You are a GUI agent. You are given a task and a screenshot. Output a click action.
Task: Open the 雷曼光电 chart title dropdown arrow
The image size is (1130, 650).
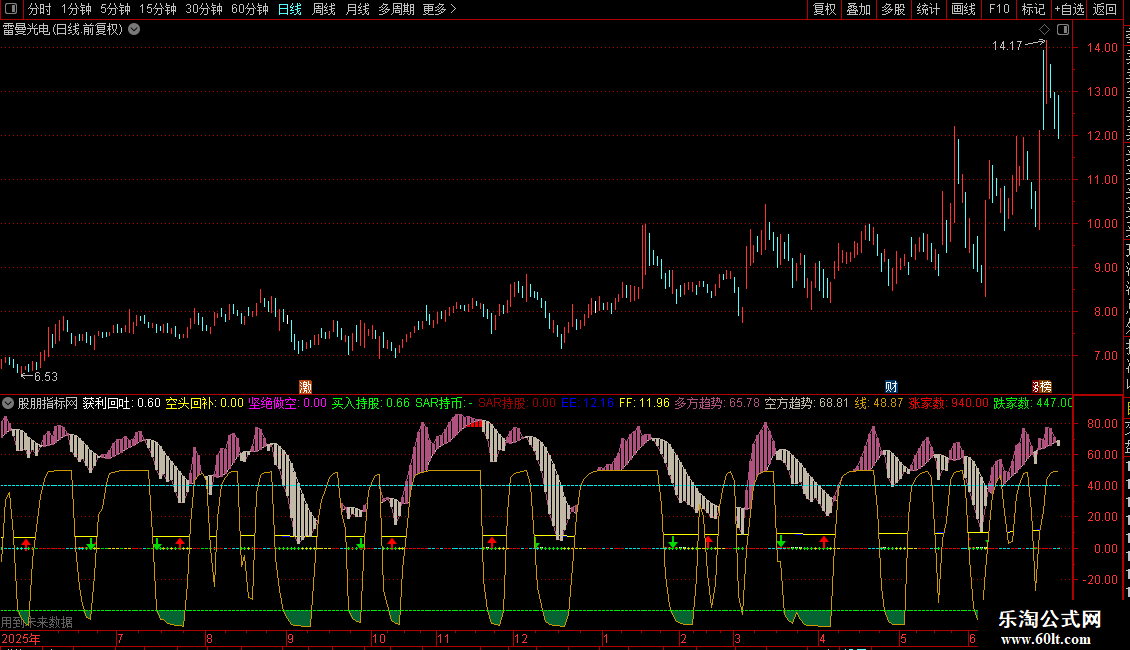point(134,30)
